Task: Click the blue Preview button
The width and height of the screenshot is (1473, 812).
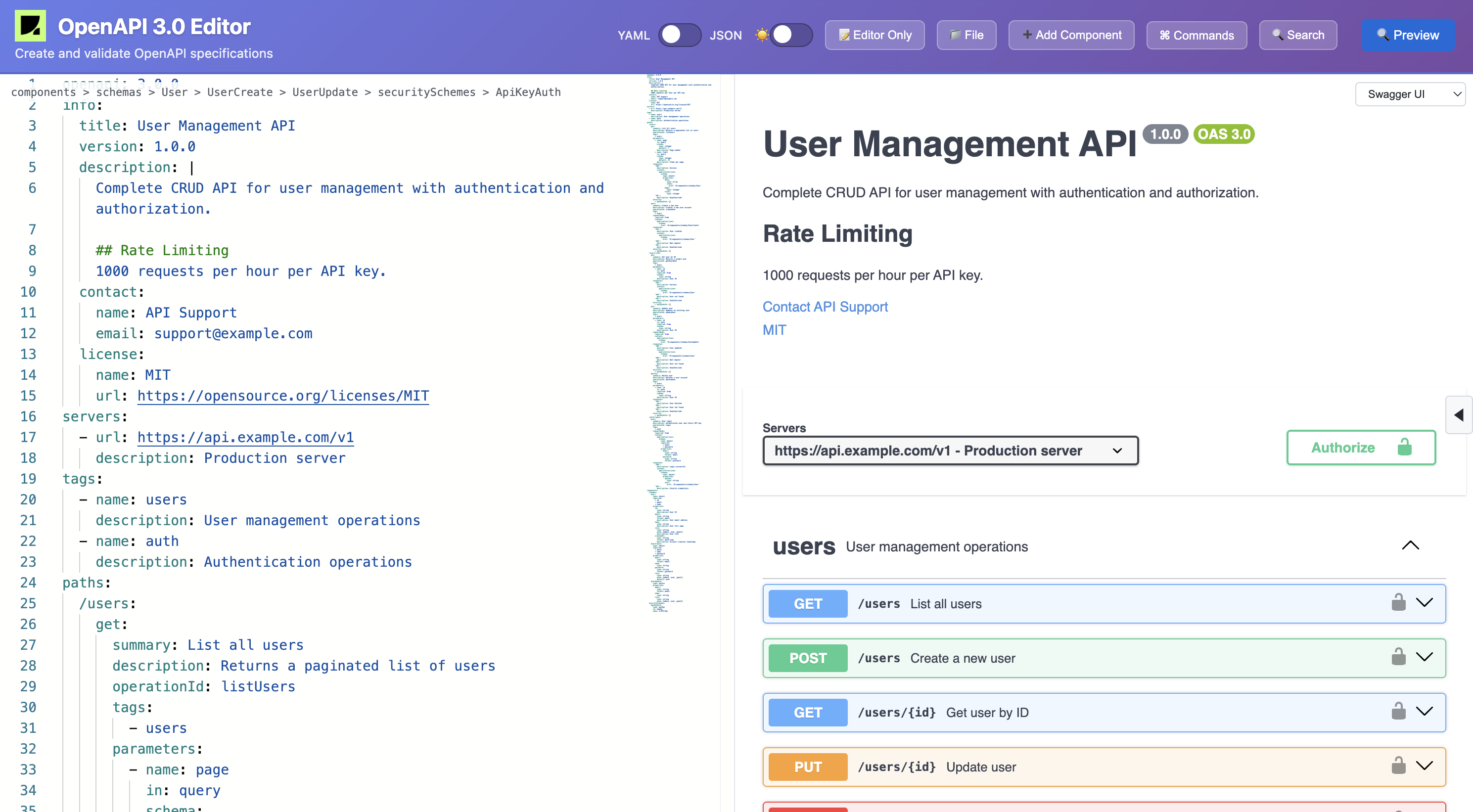Action: pos(1408,35)
